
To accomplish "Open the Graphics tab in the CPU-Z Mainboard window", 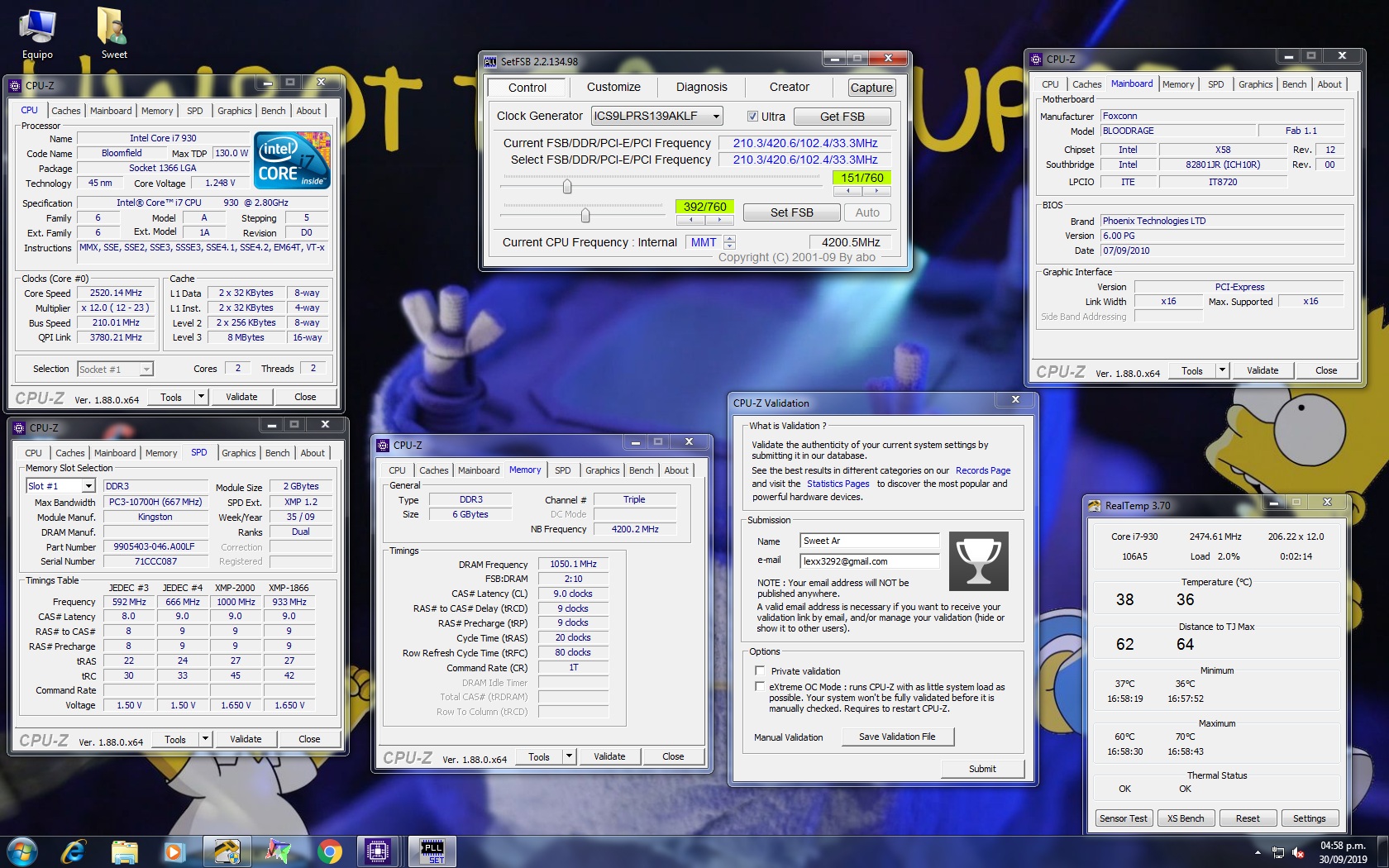I will pyautogui.click(x=1255, y=84).
